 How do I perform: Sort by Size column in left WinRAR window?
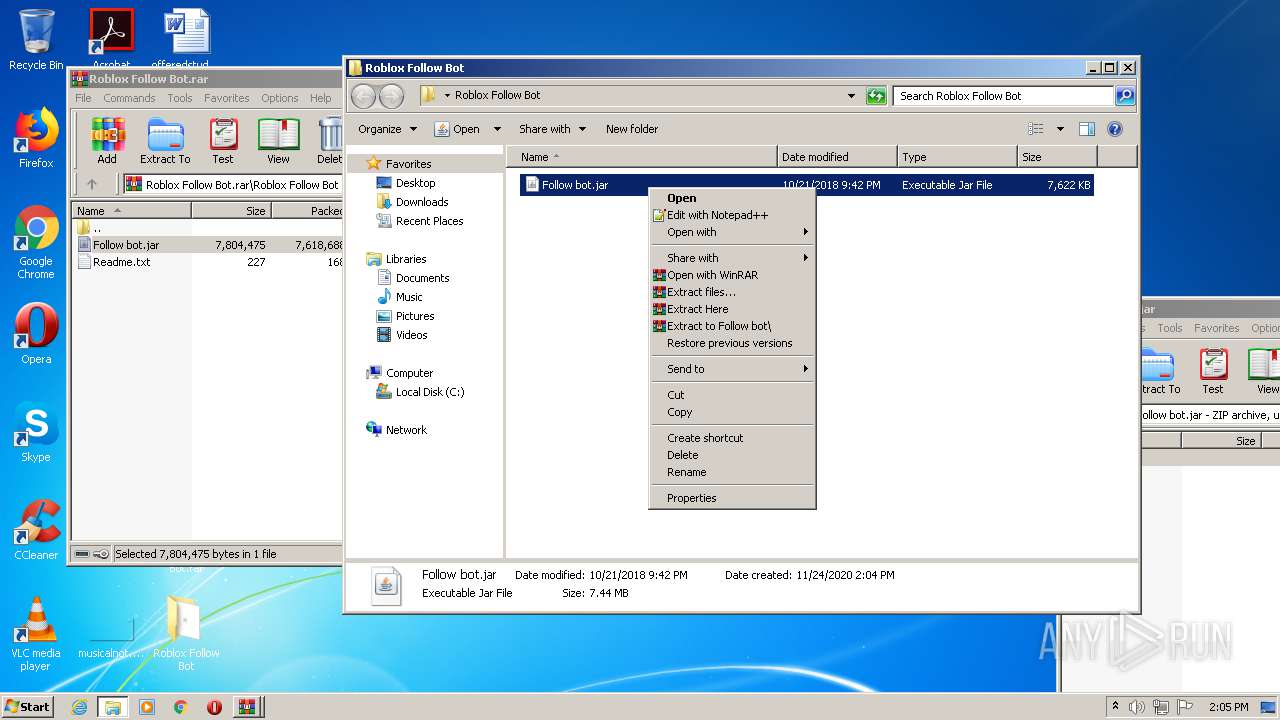tap(231, 211)
